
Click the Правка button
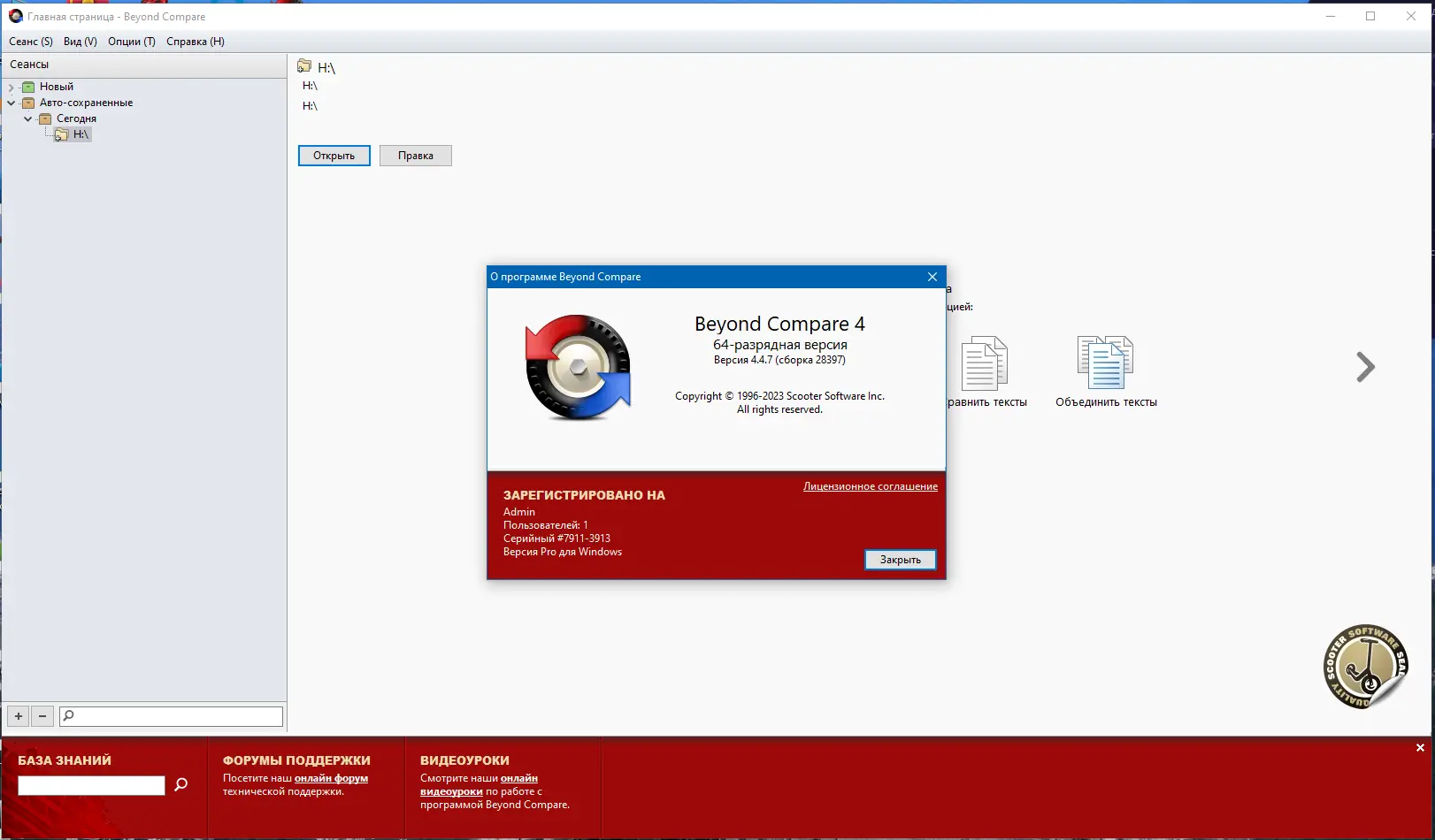416,156
